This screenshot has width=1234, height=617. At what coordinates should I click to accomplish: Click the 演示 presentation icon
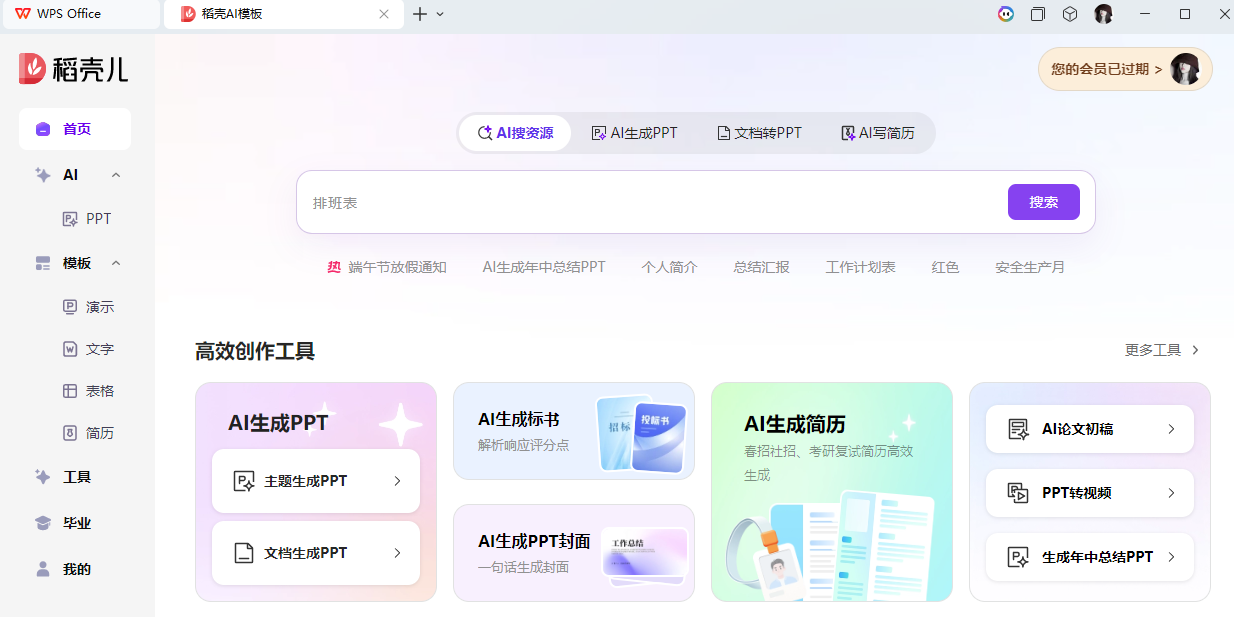coord(70,307)
